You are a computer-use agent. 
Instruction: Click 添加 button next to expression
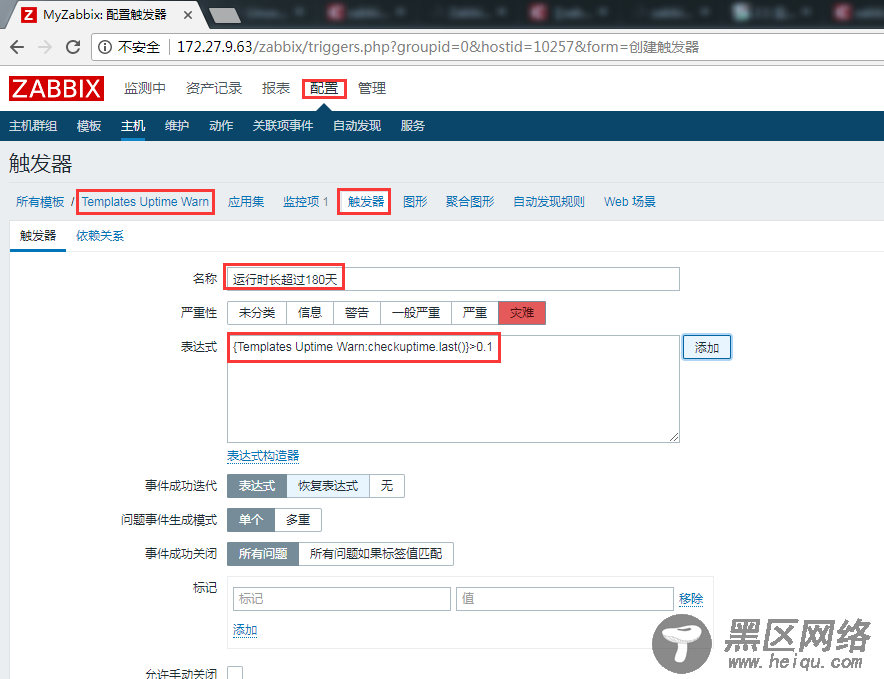click(707, 347)
